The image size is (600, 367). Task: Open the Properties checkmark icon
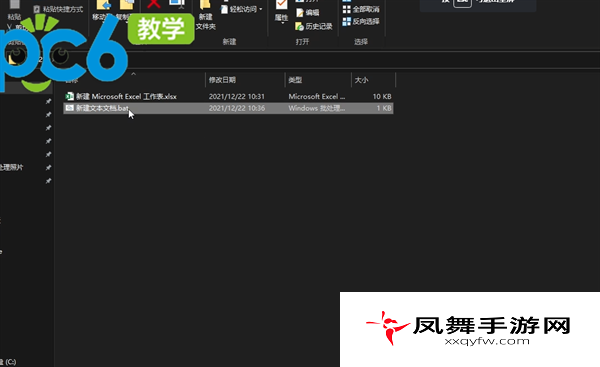[x=281, y=5]
